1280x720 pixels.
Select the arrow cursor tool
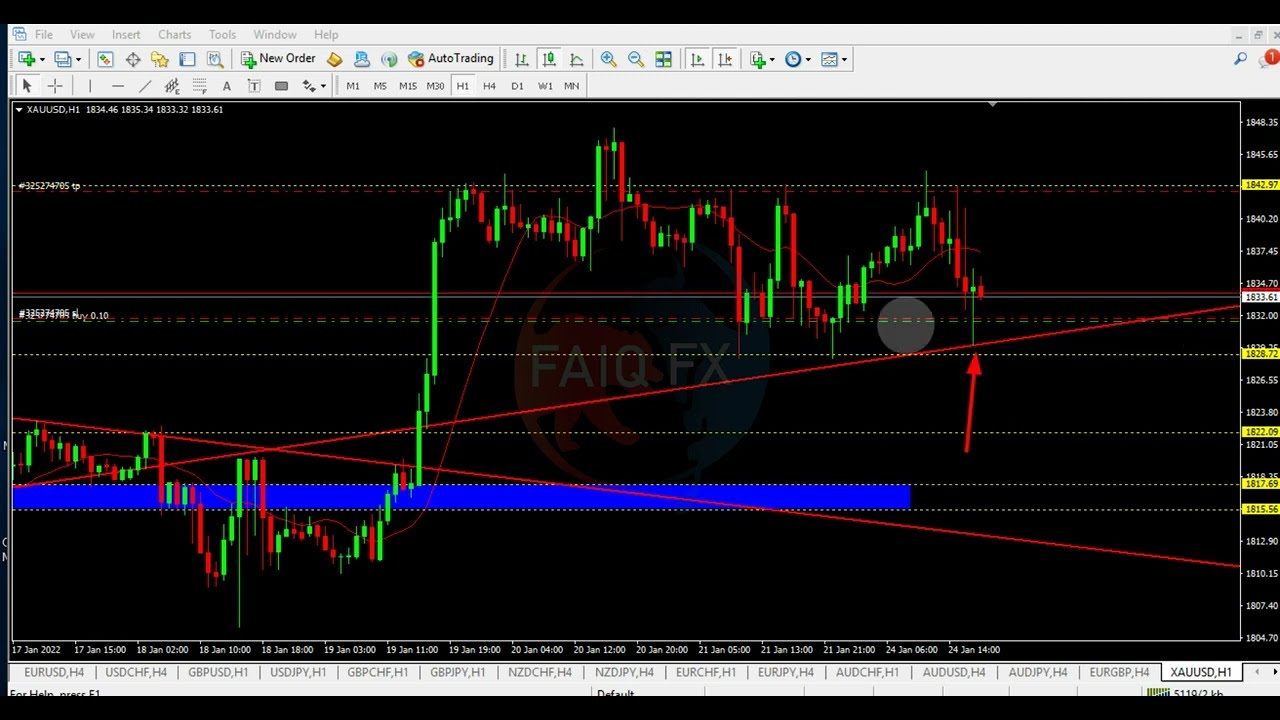click(x=27, y=86)
